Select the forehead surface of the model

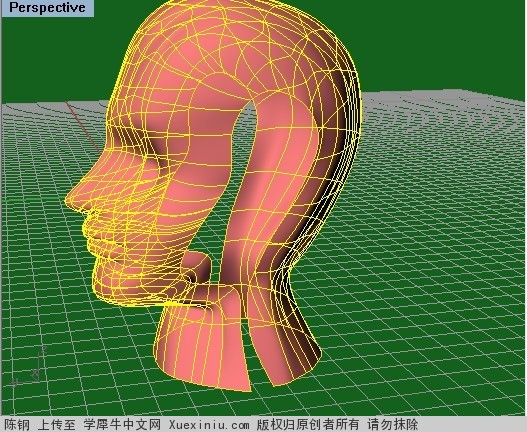134,84
